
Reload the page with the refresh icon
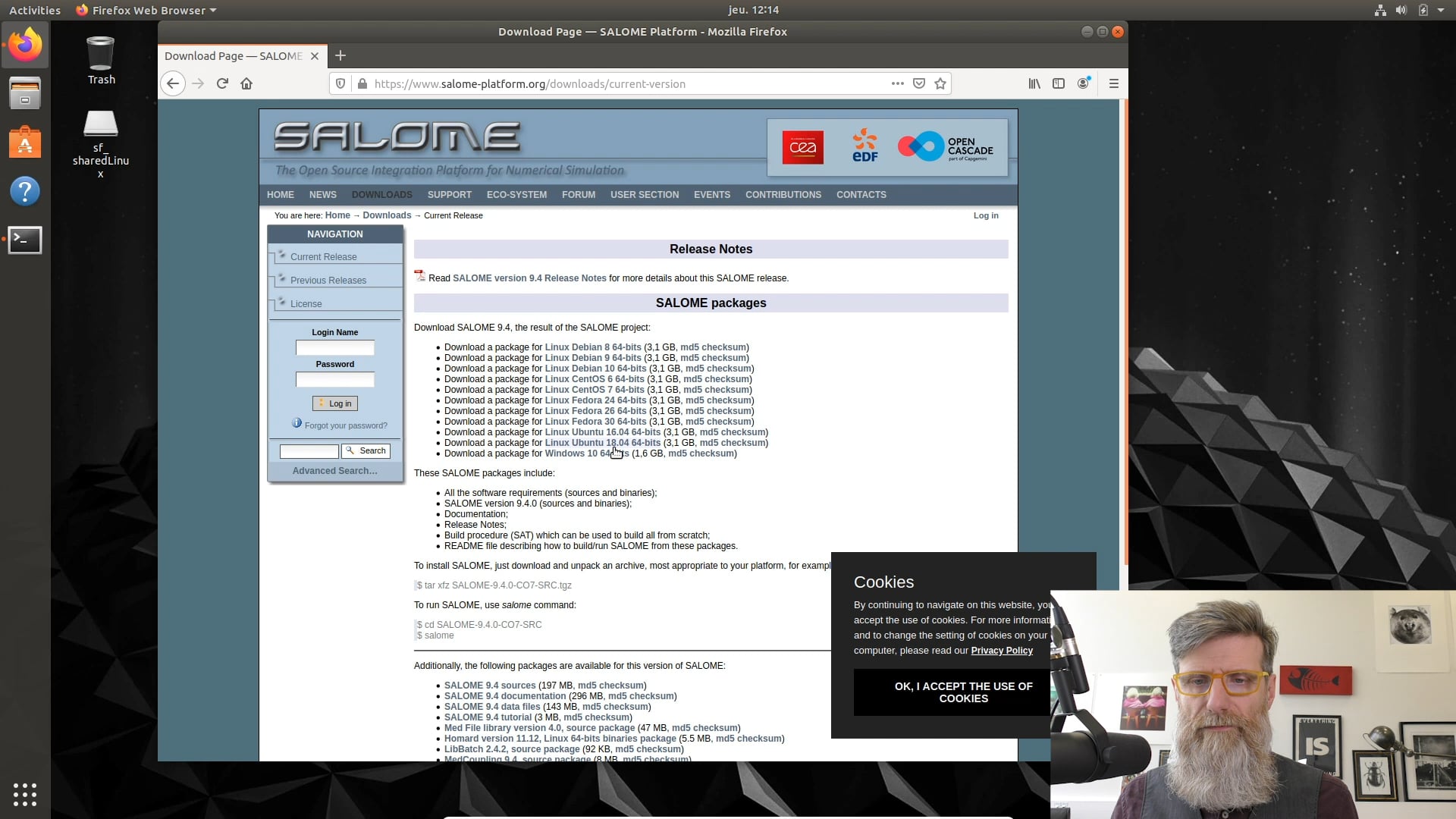(222, 83)
